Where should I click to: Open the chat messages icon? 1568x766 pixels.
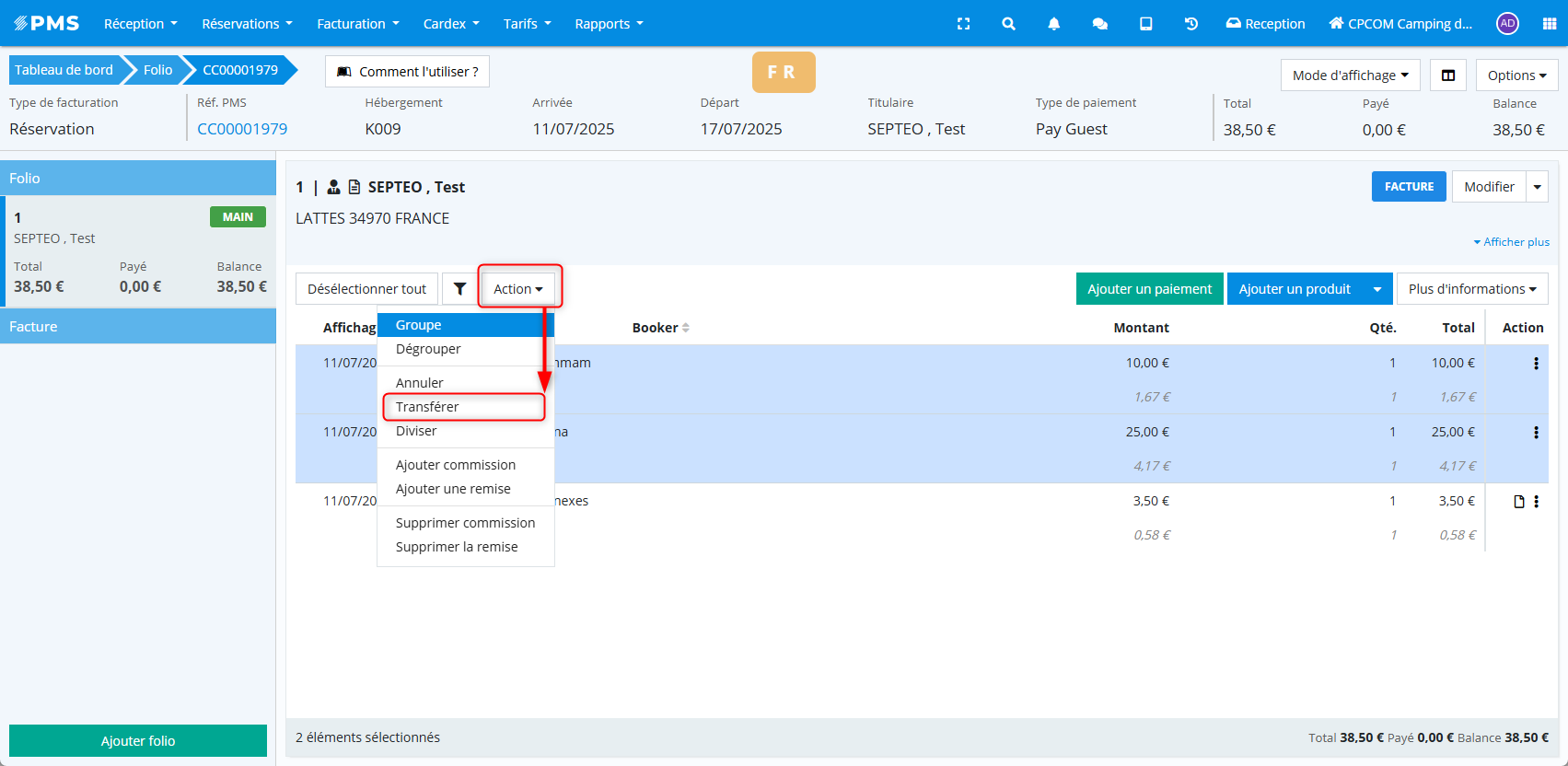coord(1099,24)
